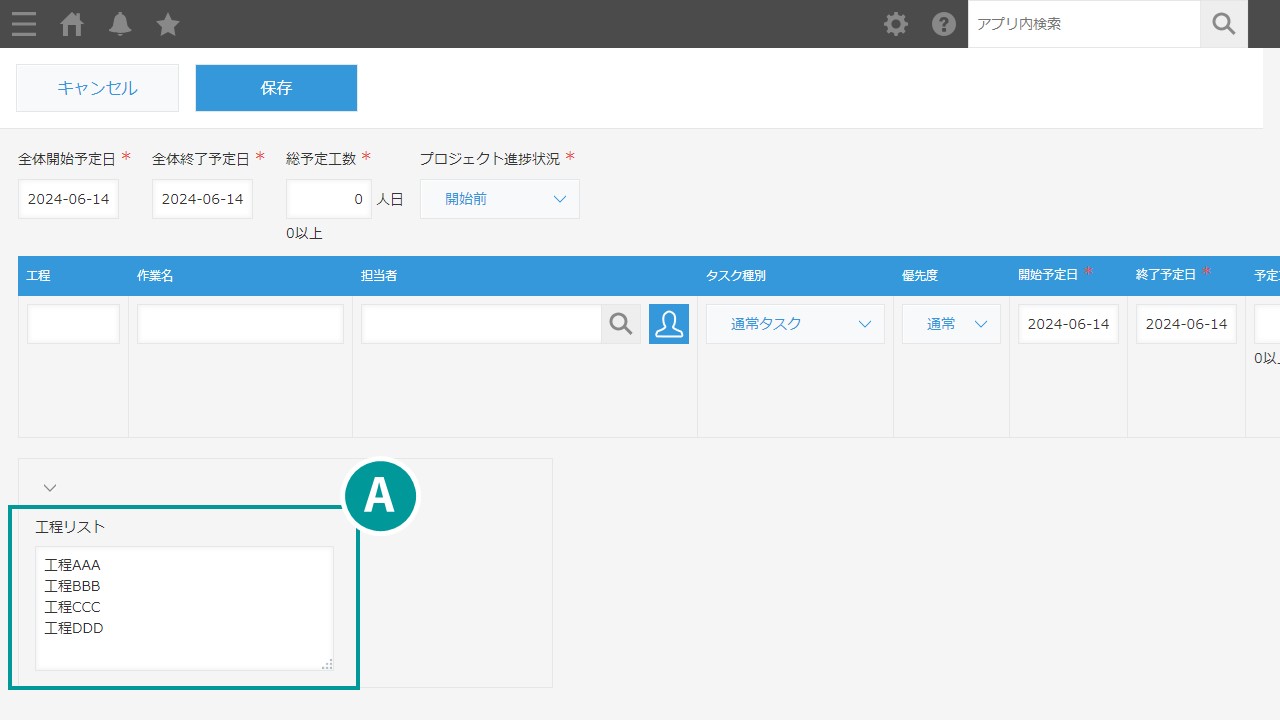
Task: Open the 優先度 dropdown showing 通常
Action: tap(951, 324)
